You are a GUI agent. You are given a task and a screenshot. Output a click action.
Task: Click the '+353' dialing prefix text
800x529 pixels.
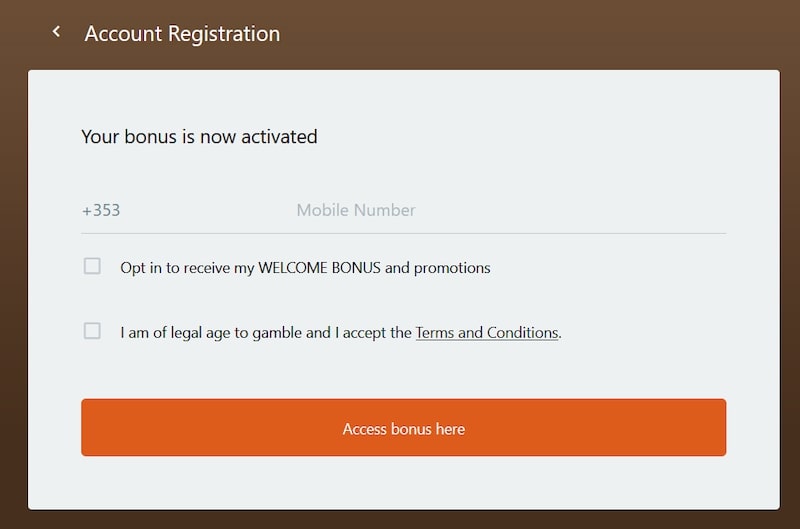(x=101, y=210)
